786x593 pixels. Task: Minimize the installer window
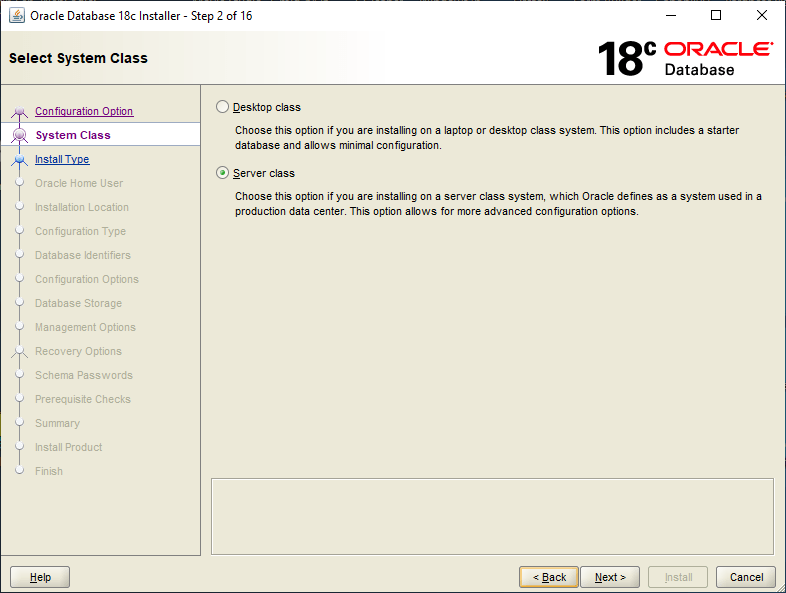(x=671, y=16)
